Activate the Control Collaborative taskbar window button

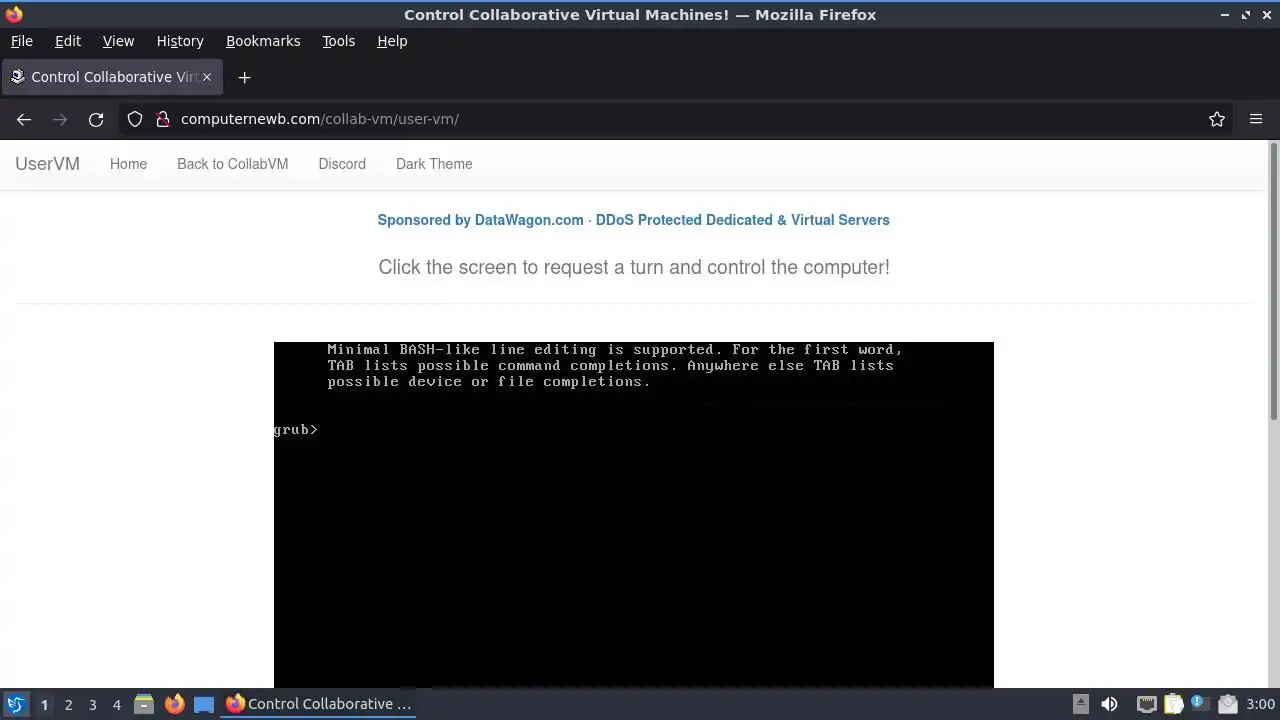(319, 704)
